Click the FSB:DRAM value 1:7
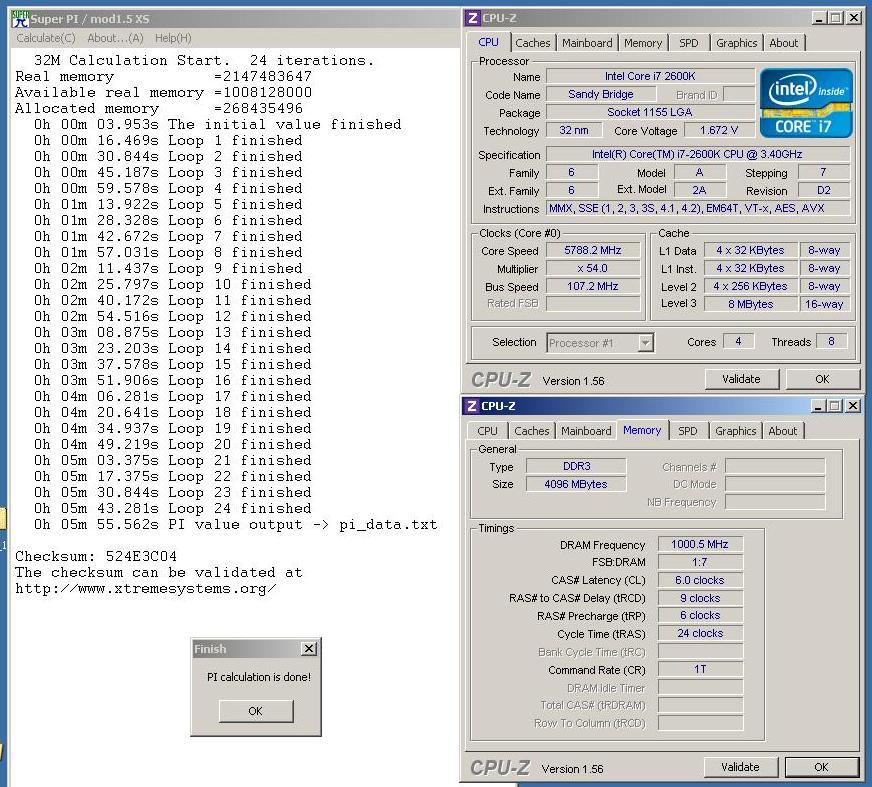872x787 pixels. tap(700, 562)
